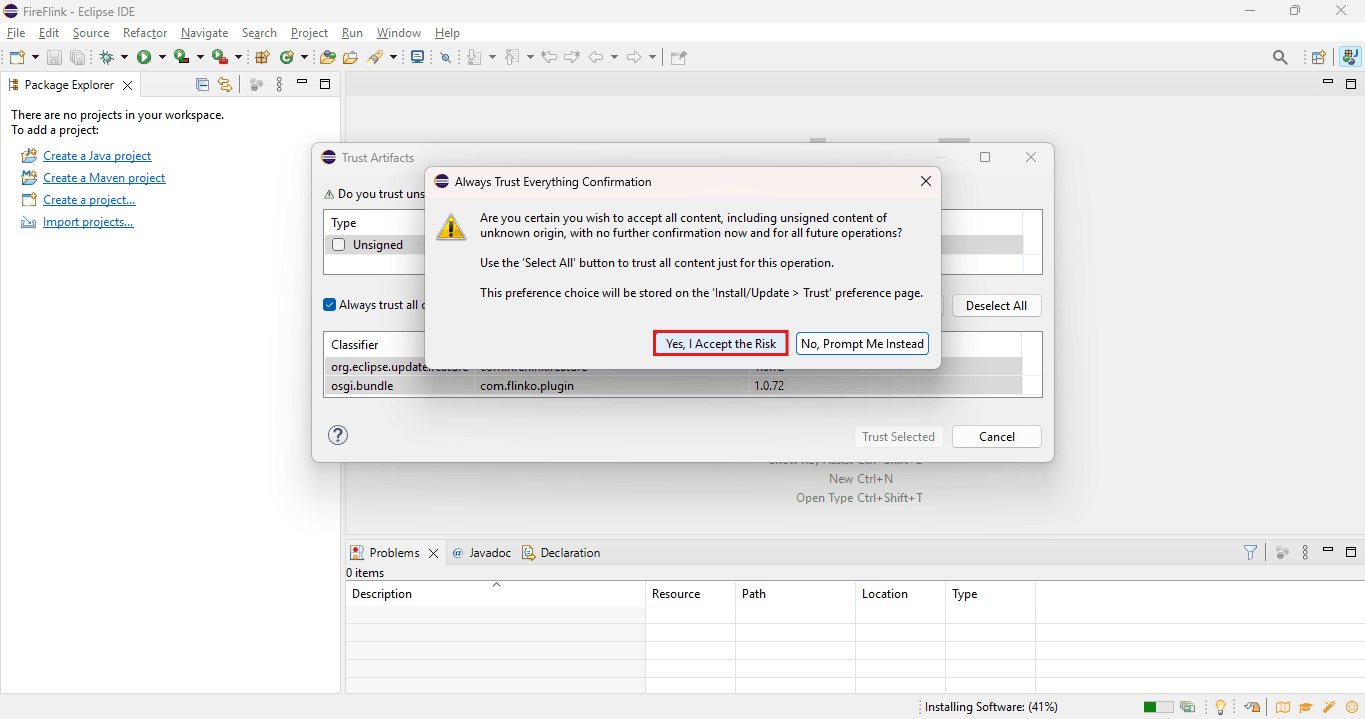1365x719 pixels.
Task: Click the New Java Package icon
Action: click(x=263, y=57)
